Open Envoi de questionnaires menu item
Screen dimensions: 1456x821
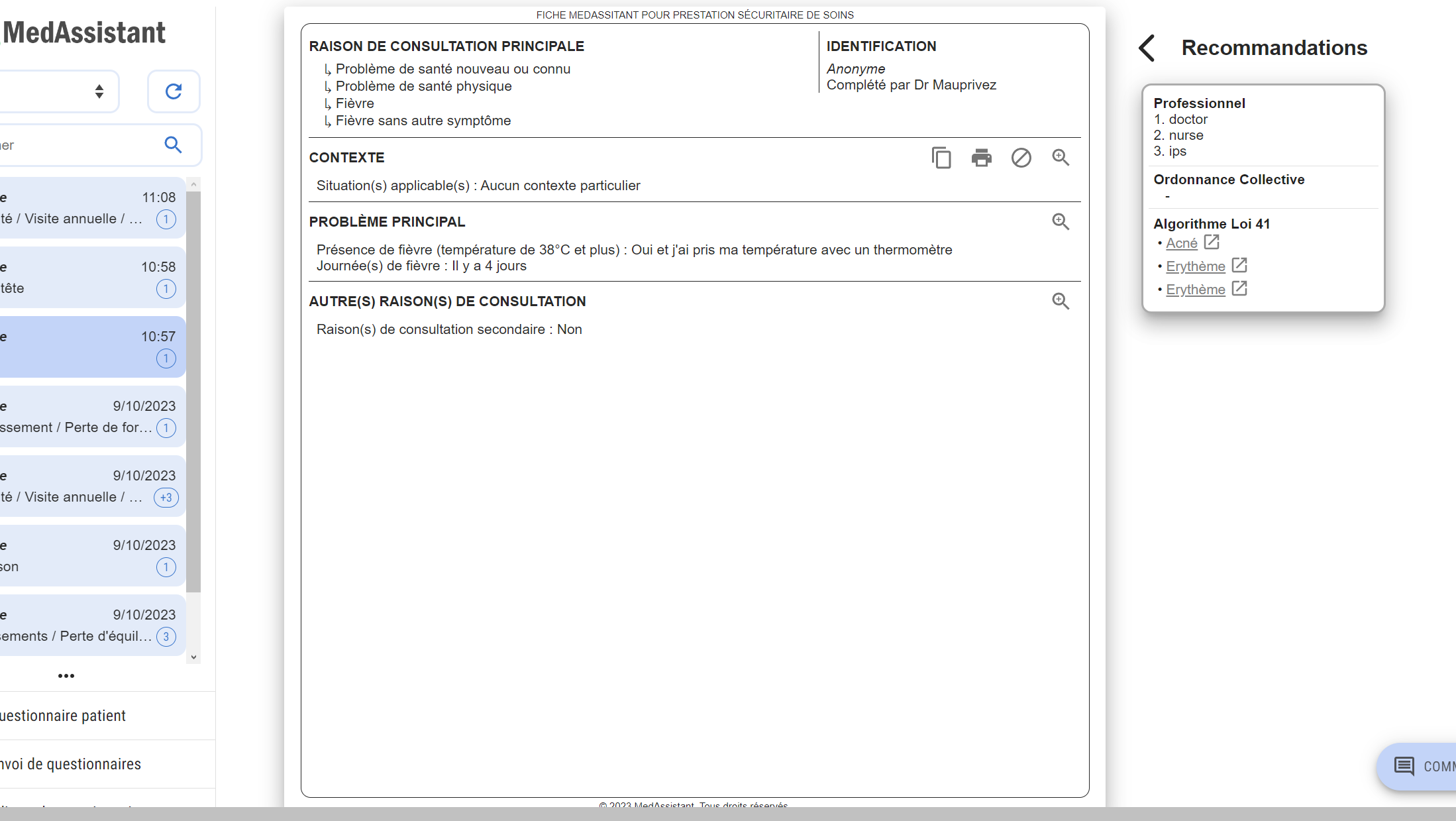tap(70, 764)
